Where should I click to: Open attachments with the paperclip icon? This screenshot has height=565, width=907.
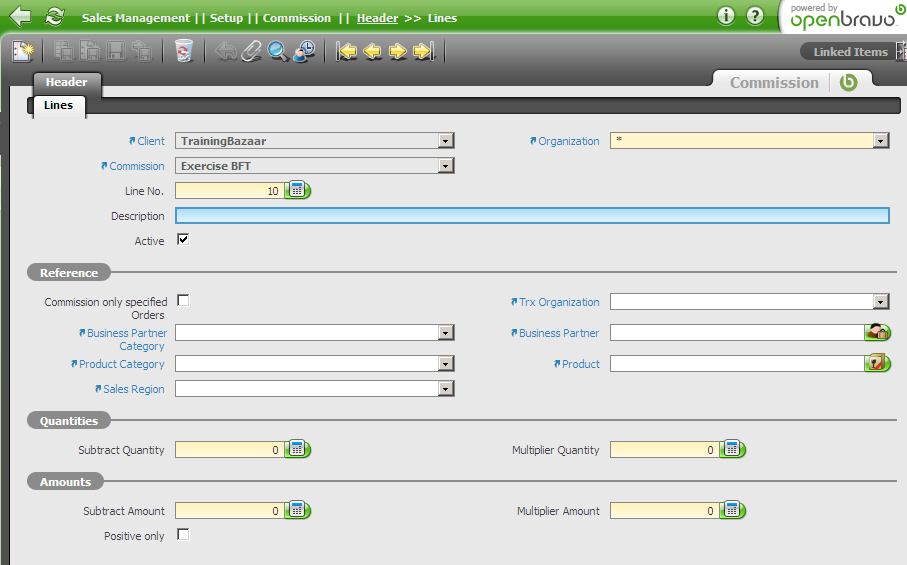point(252,51)
